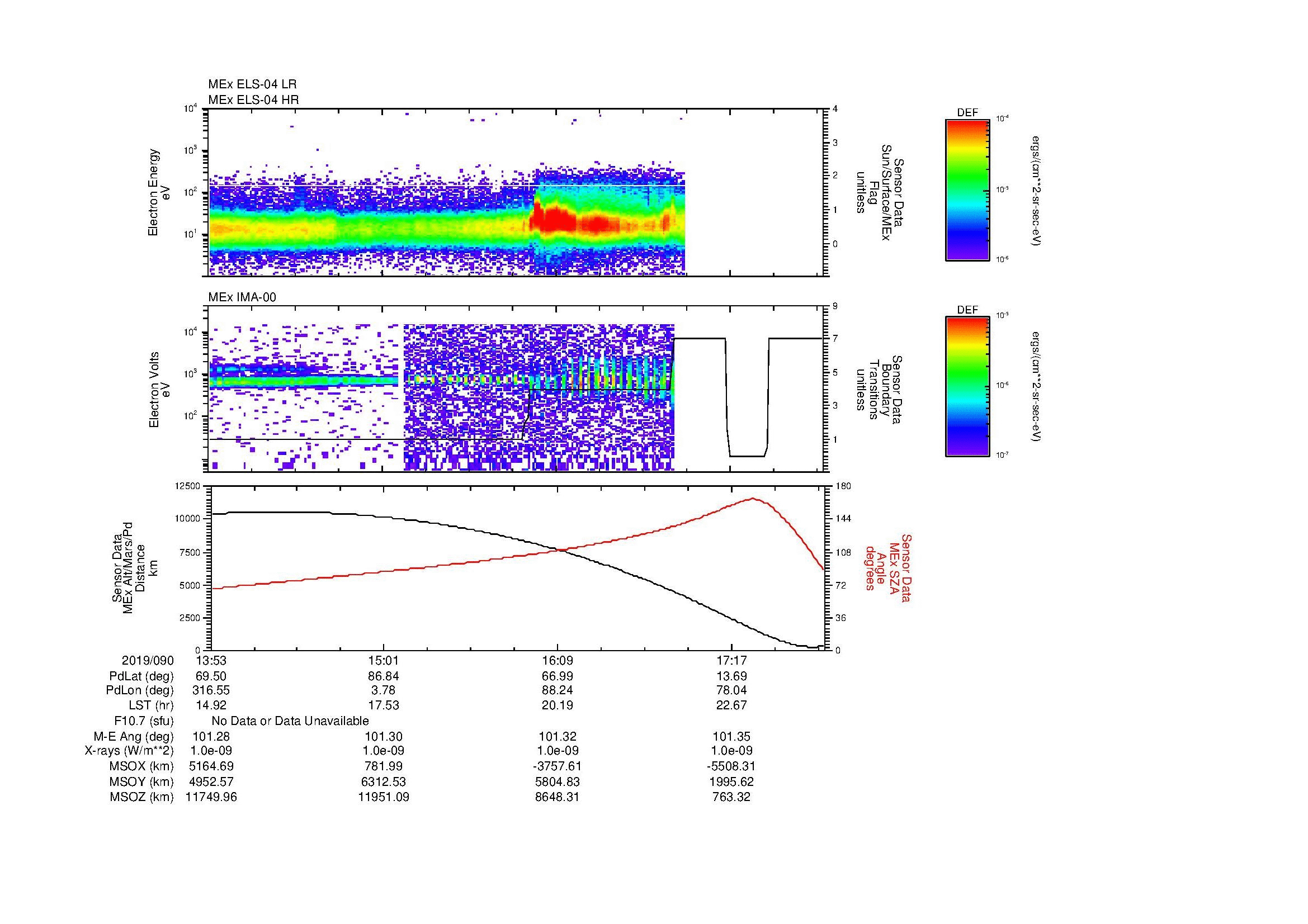Viewport: 1308px width, 924px height.
Task: Click the 'MSOZ (km)' row label
Action: coord(141,797)
